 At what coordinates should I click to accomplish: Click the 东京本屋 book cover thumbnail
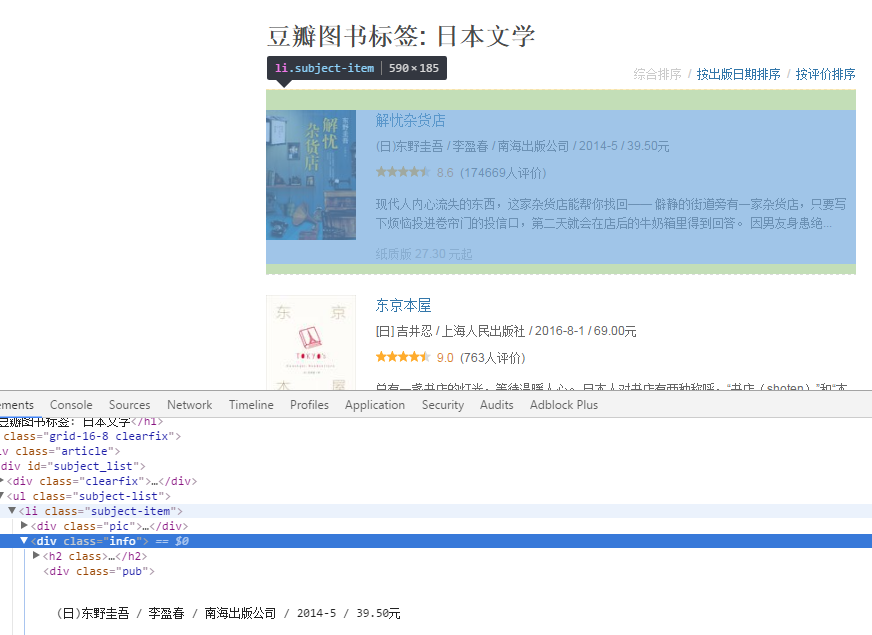click(311, 343)
